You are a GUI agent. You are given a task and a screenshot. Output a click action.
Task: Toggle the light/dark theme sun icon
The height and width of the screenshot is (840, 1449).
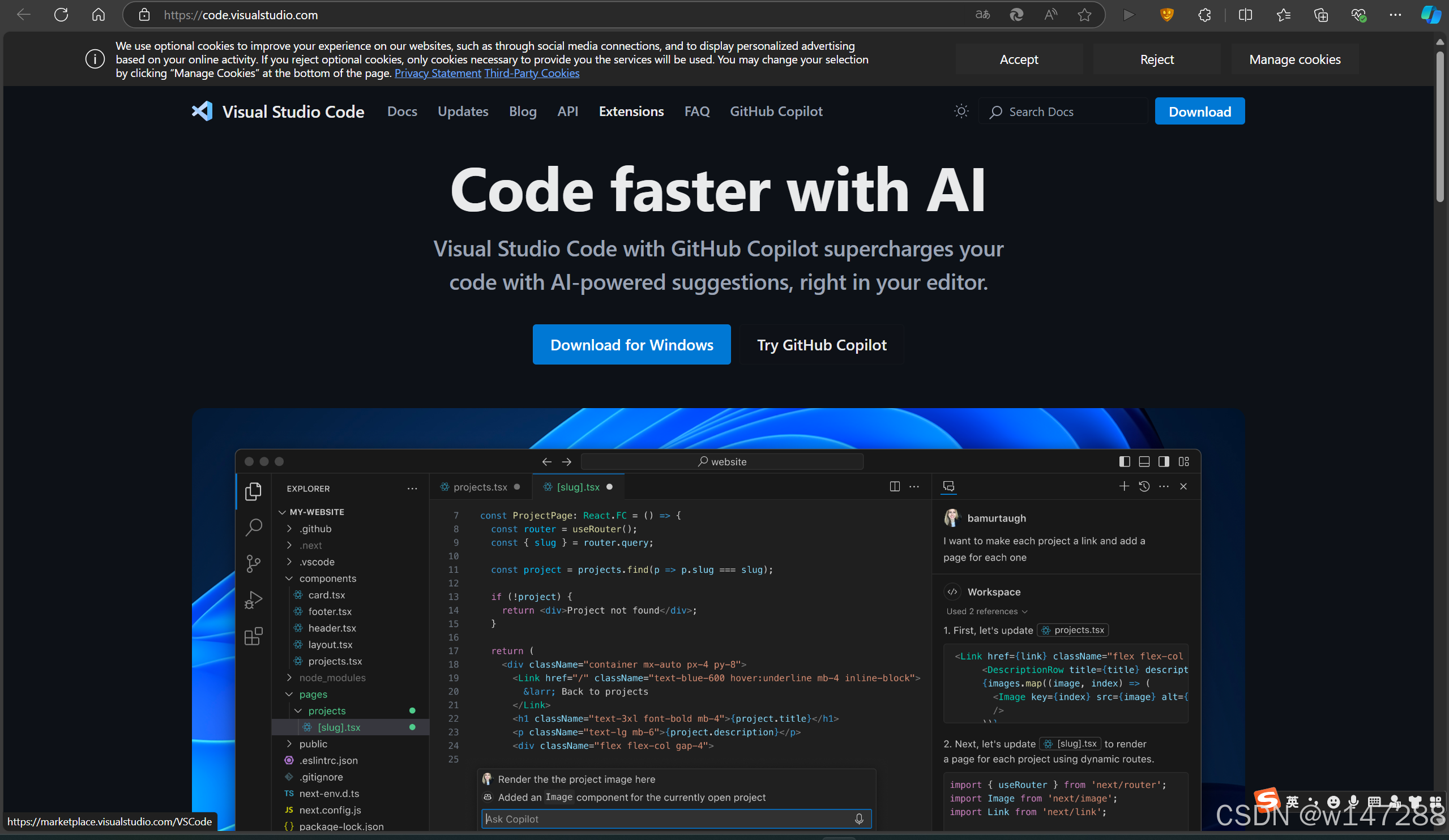click(x=961, y=111)
